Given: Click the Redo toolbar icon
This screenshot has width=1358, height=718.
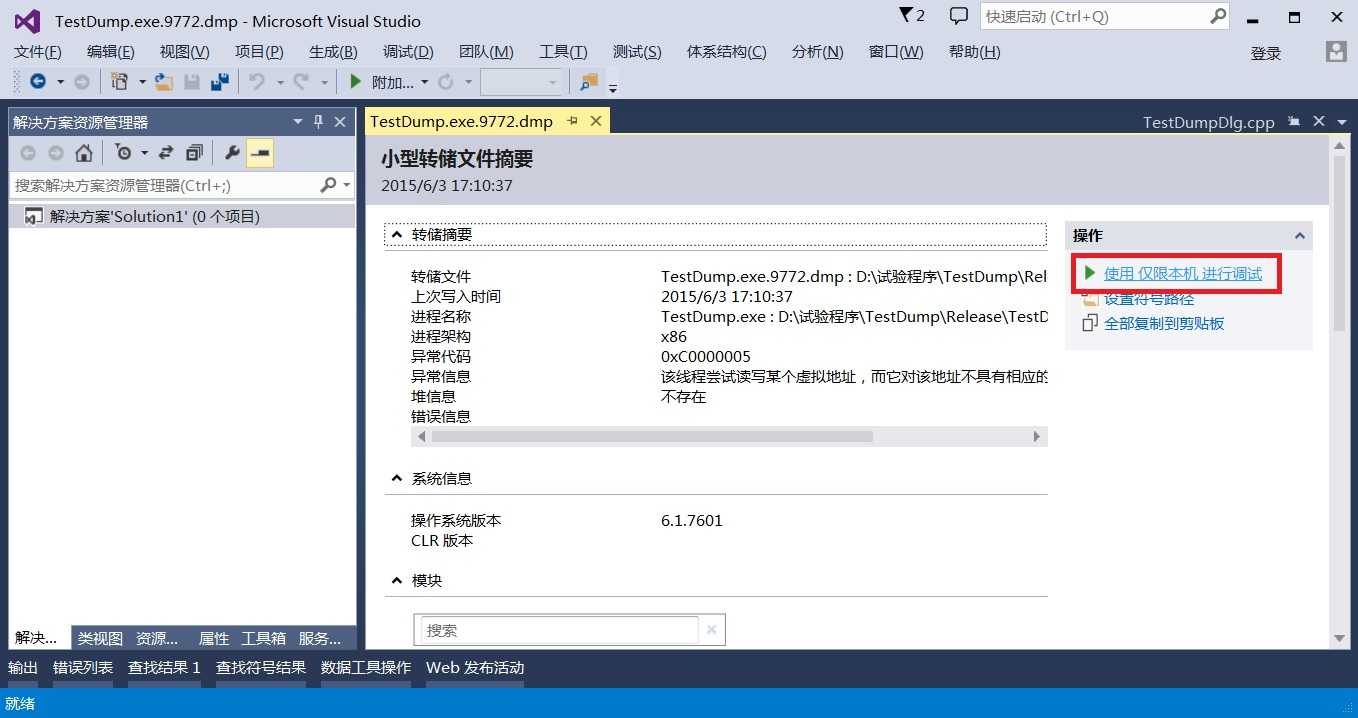Looking at the screenshot, I should tap(301, 82).
